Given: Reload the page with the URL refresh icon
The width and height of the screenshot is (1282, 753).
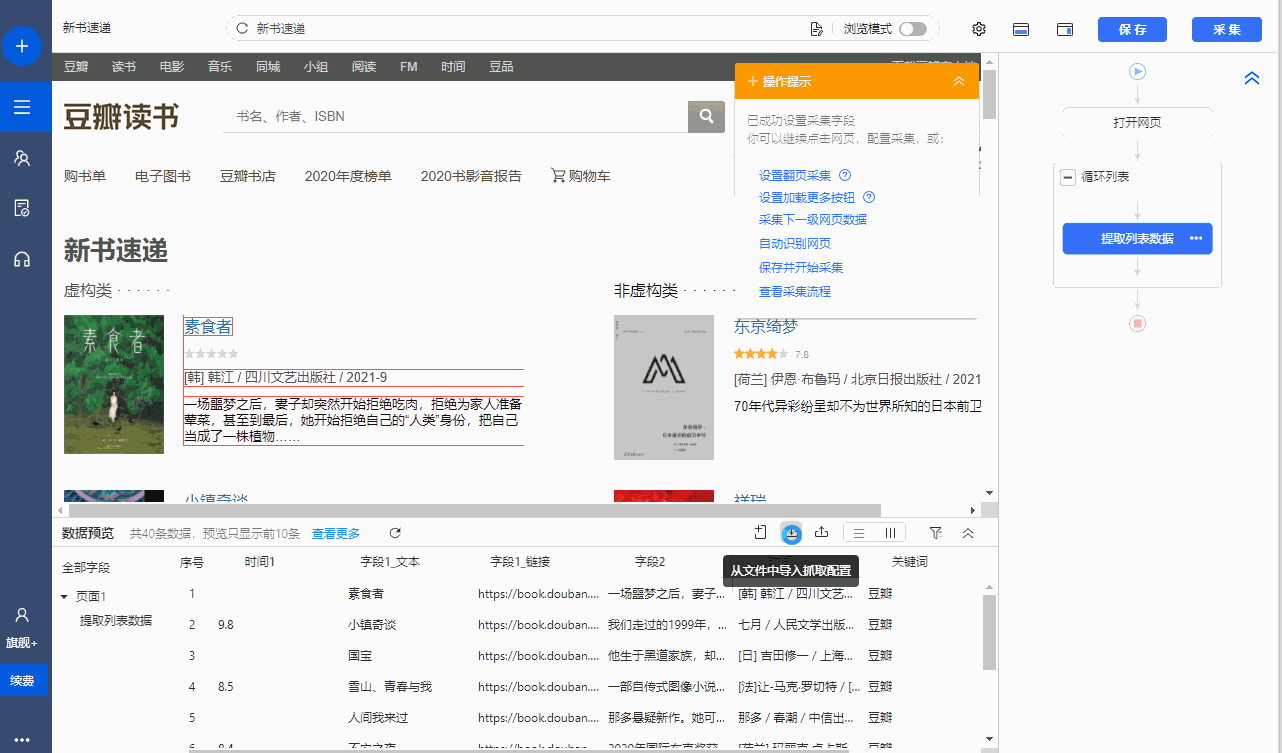Looking at the screenshot, I should point(242,29).
